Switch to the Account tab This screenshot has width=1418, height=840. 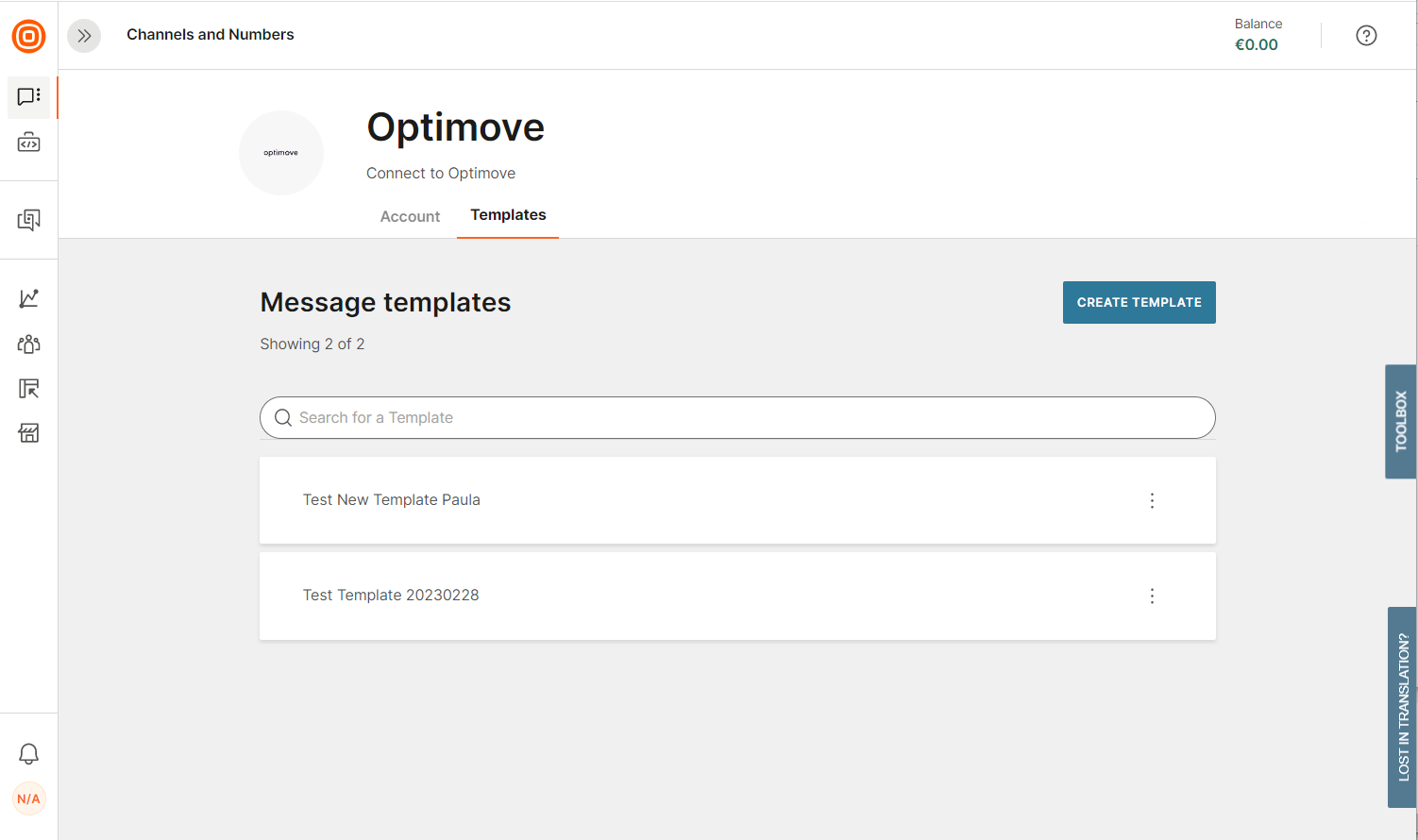[x=410, y=216]
